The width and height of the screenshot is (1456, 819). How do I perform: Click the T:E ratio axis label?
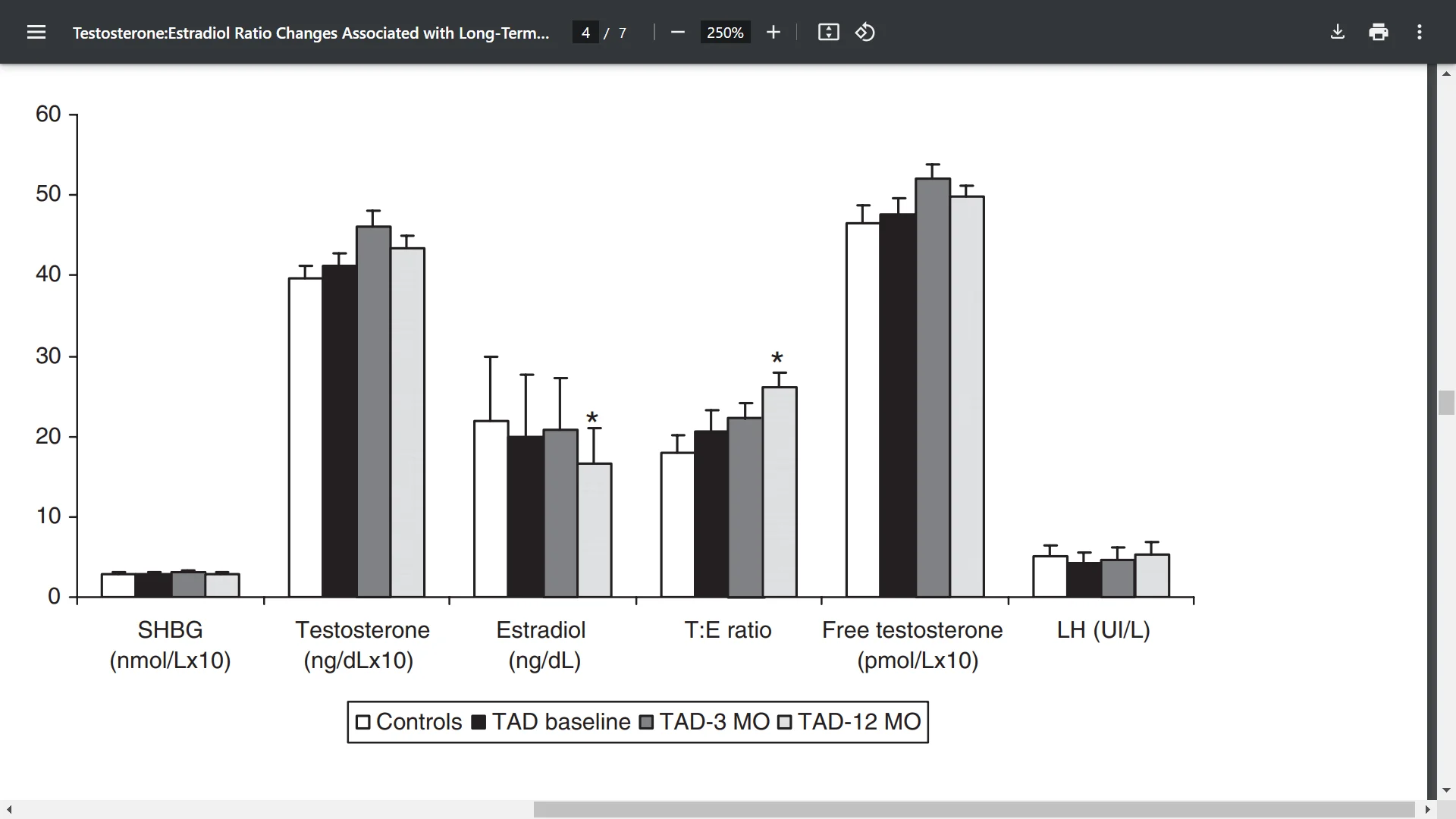(x=728, y=630)
